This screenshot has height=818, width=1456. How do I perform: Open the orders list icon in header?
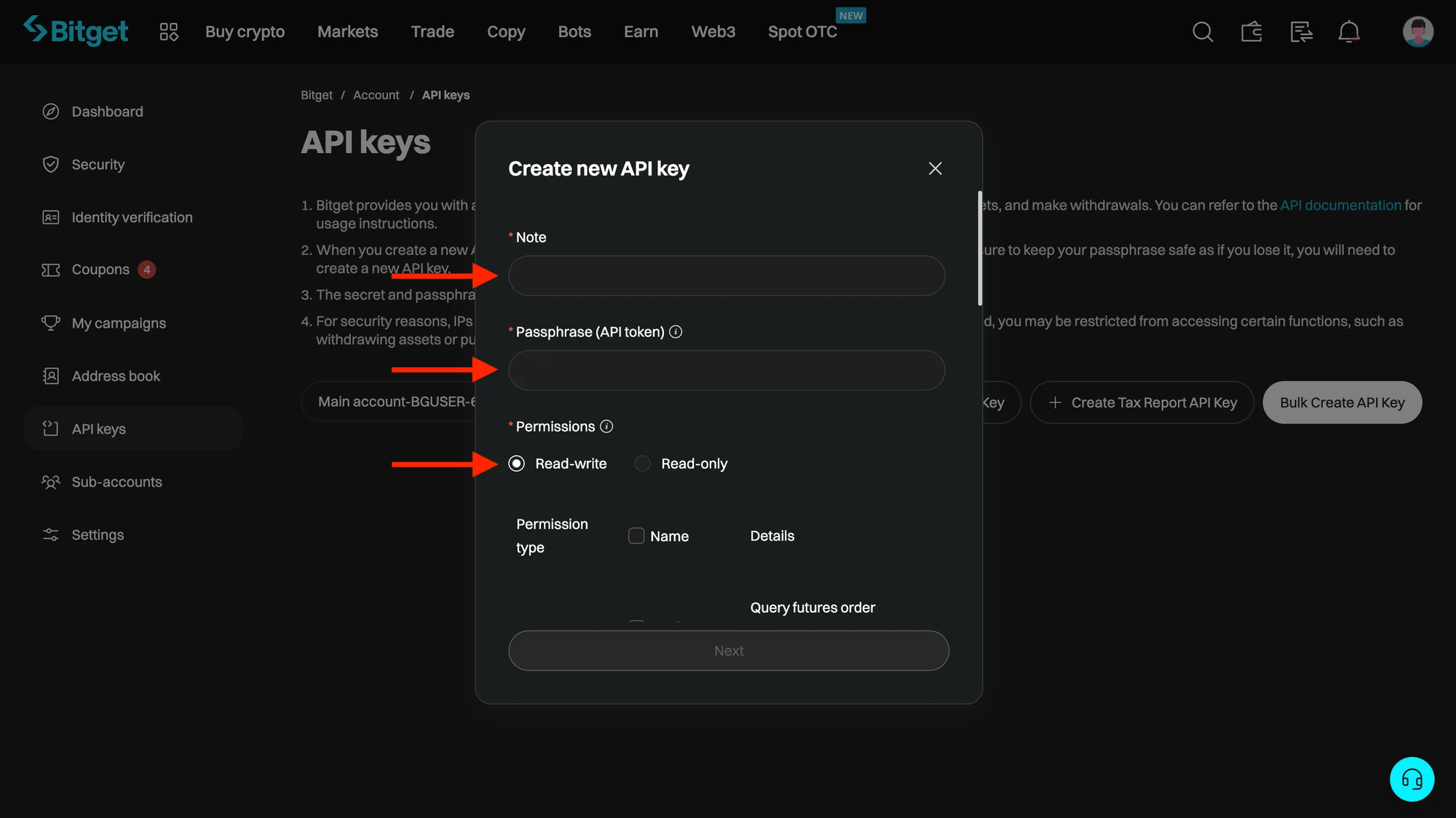pos(1301,31)
